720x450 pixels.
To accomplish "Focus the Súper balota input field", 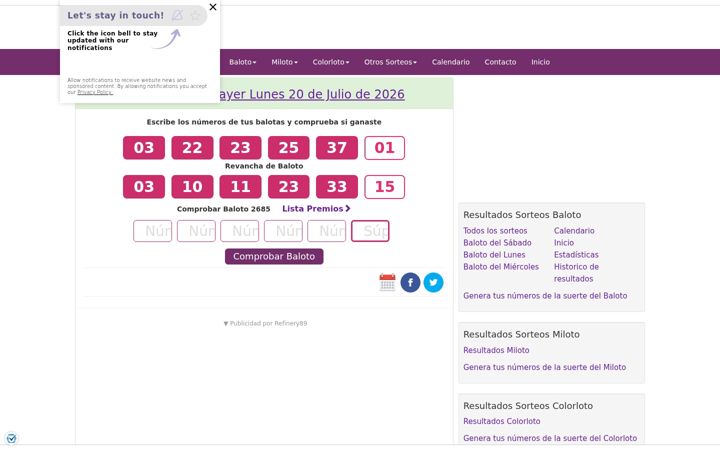I will (x=370, y=231).
